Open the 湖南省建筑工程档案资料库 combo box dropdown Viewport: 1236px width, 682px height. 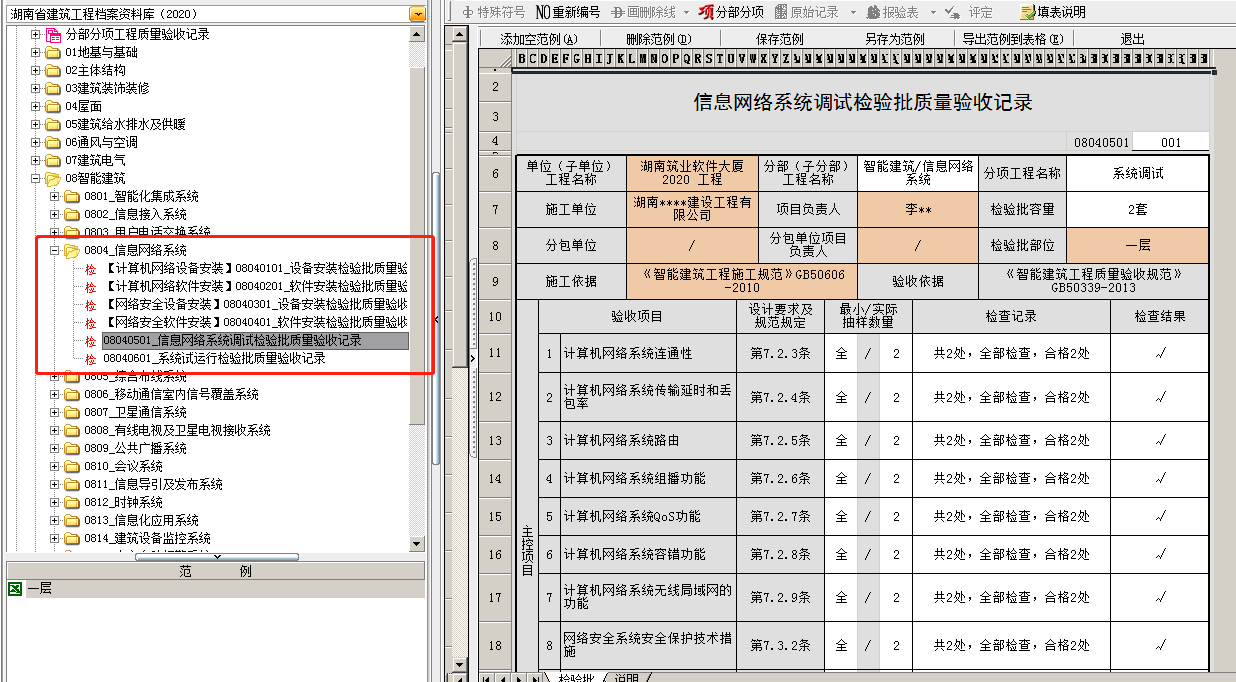tap(417, 14)
